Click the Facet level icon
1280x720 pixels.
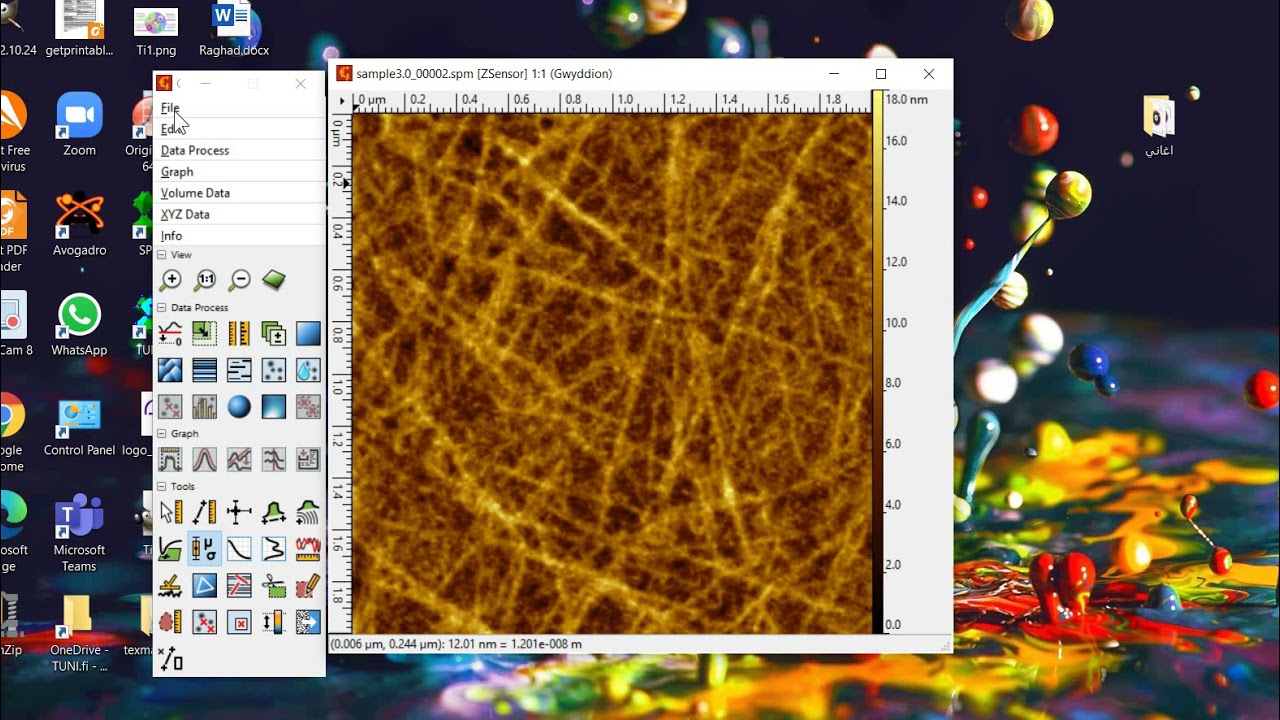[x=171, y=370]
